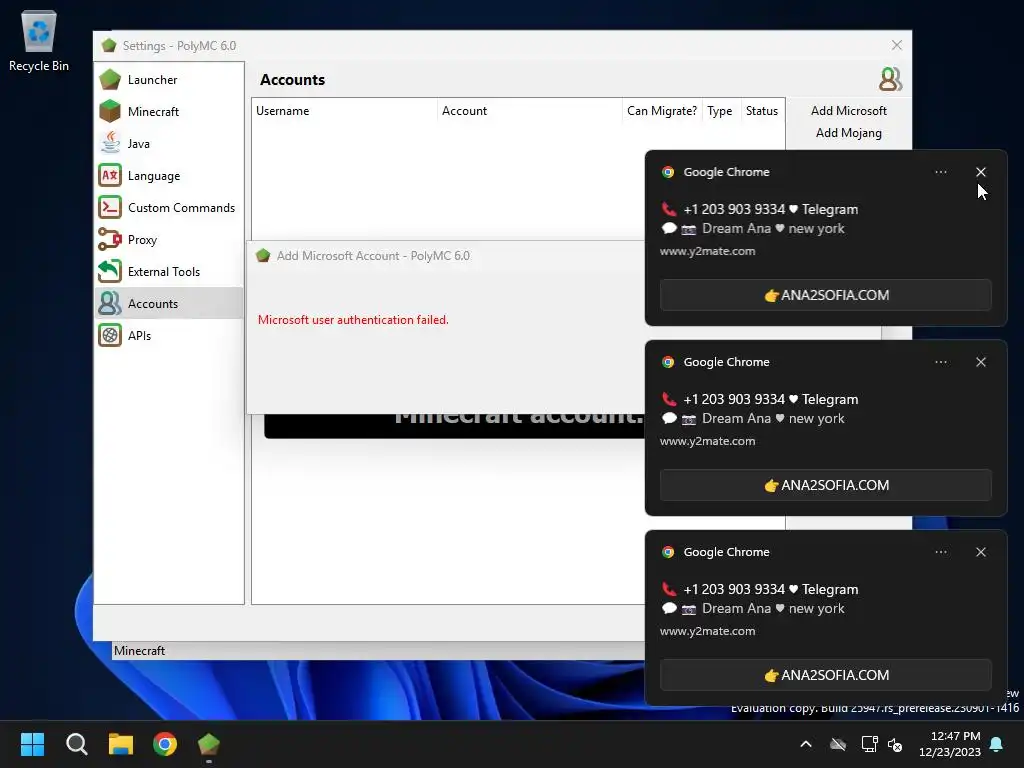Close the top Google Chrome notification
1024x768 pixels.
click(x=981, y=172)
